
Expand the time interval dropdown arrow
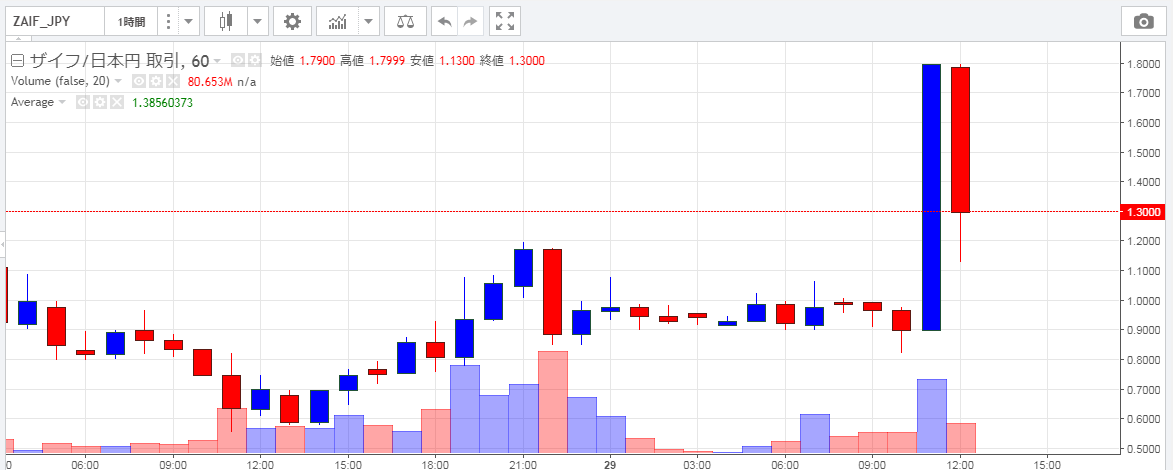(189, 22)
